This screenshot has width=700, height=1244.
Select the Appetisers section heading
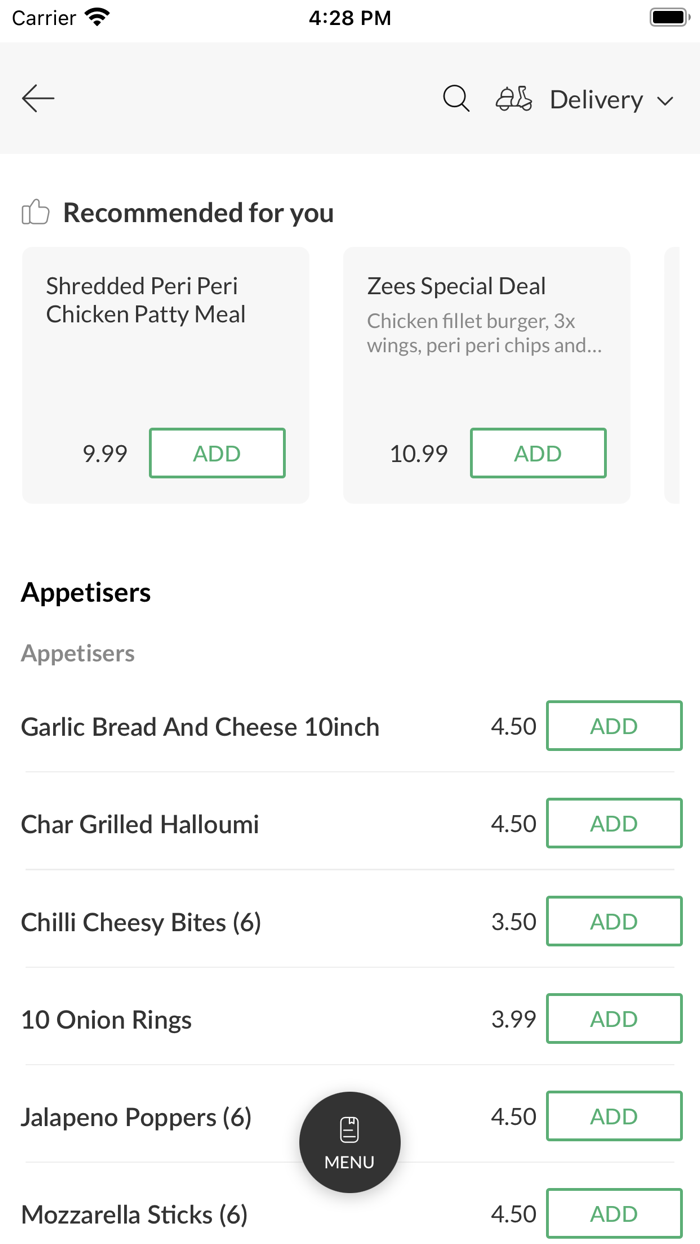click(x=85, y=592)
